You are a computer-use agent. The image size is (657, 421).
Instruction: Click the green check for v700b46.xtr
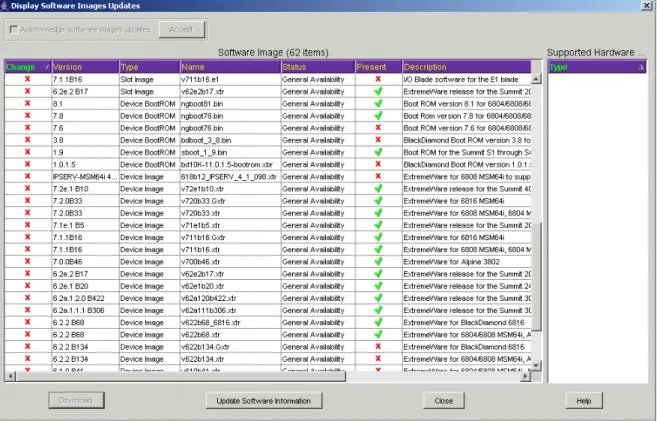(x=378, y=261)
